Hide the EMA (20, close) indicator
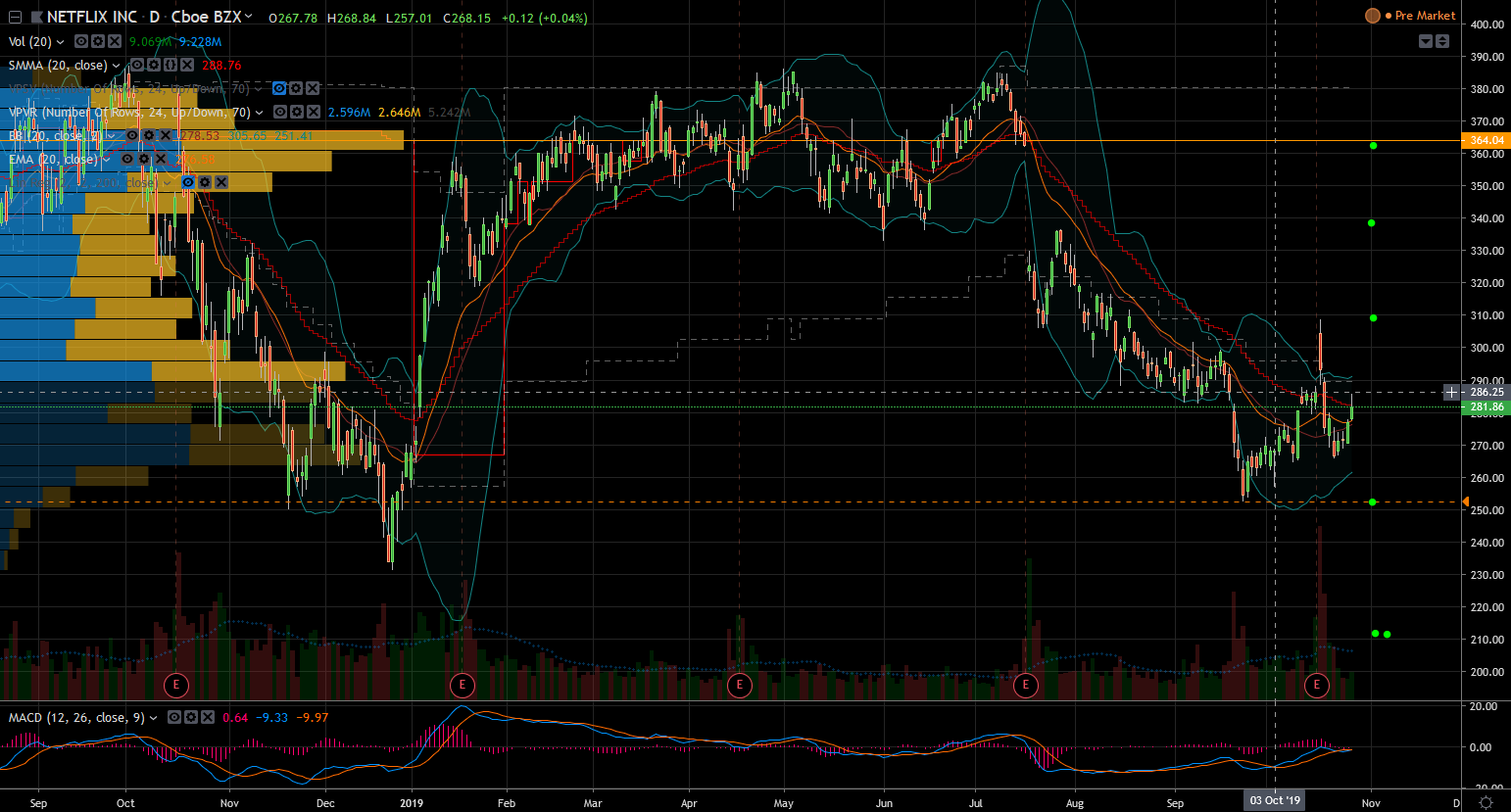The image size is (1511, 812). tap(127, 159)
